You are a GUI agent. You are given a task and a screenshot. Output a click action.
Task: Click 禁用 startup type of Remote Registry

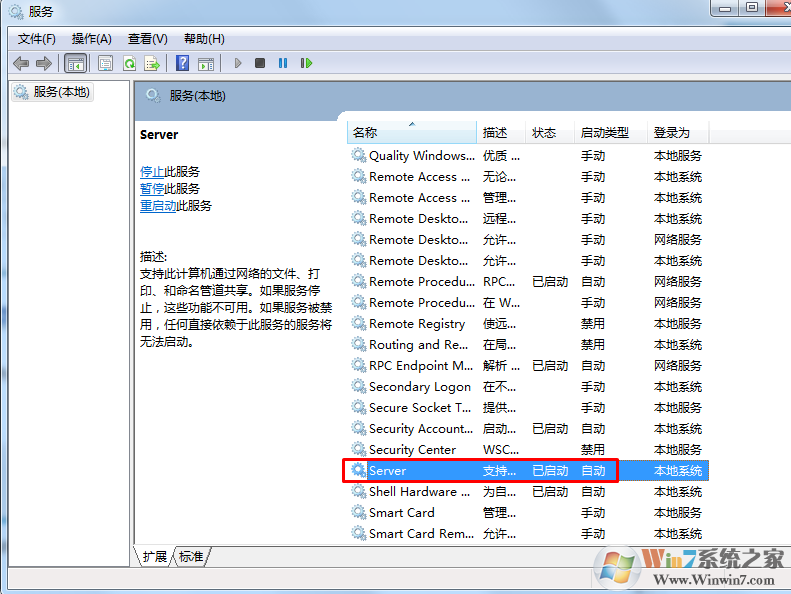point(593,323)
